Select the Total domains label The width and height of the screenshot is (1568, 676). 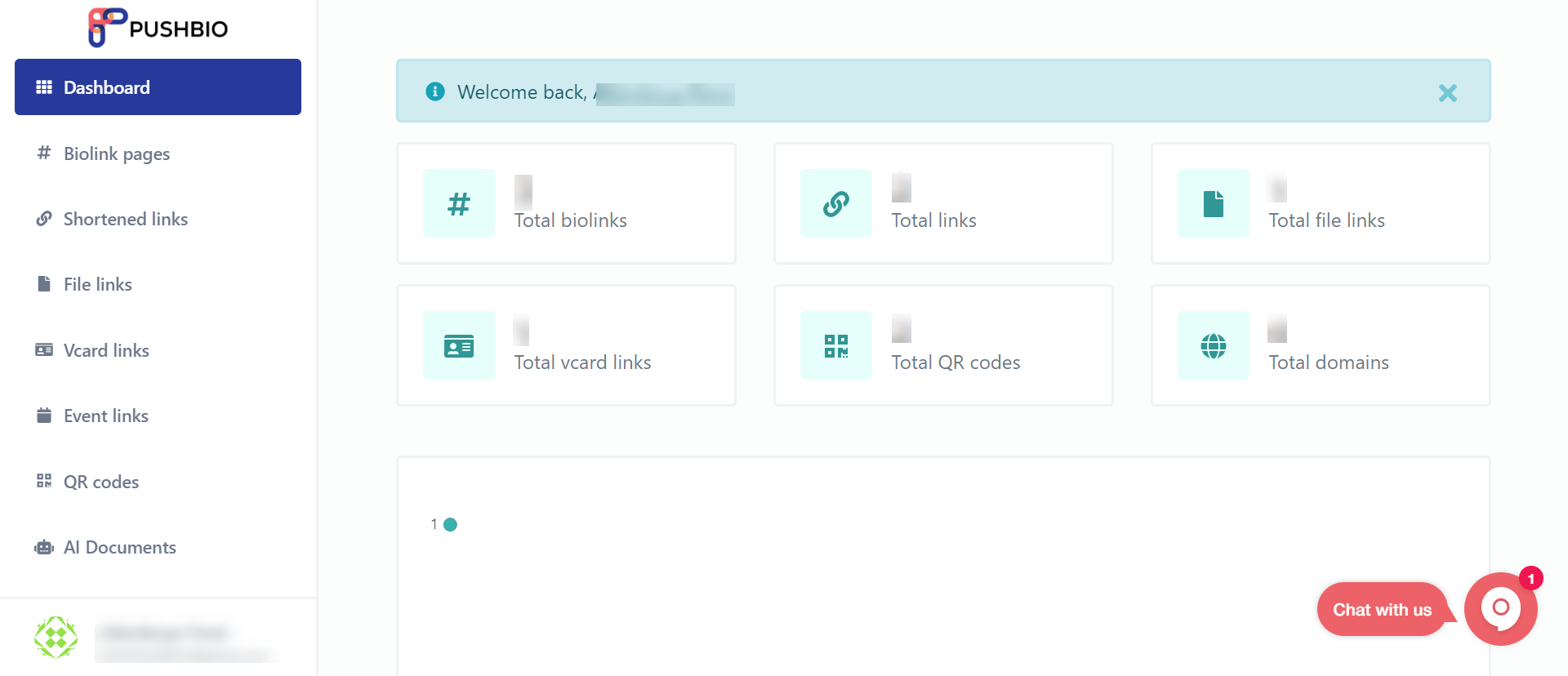[x=1329, y=362]
